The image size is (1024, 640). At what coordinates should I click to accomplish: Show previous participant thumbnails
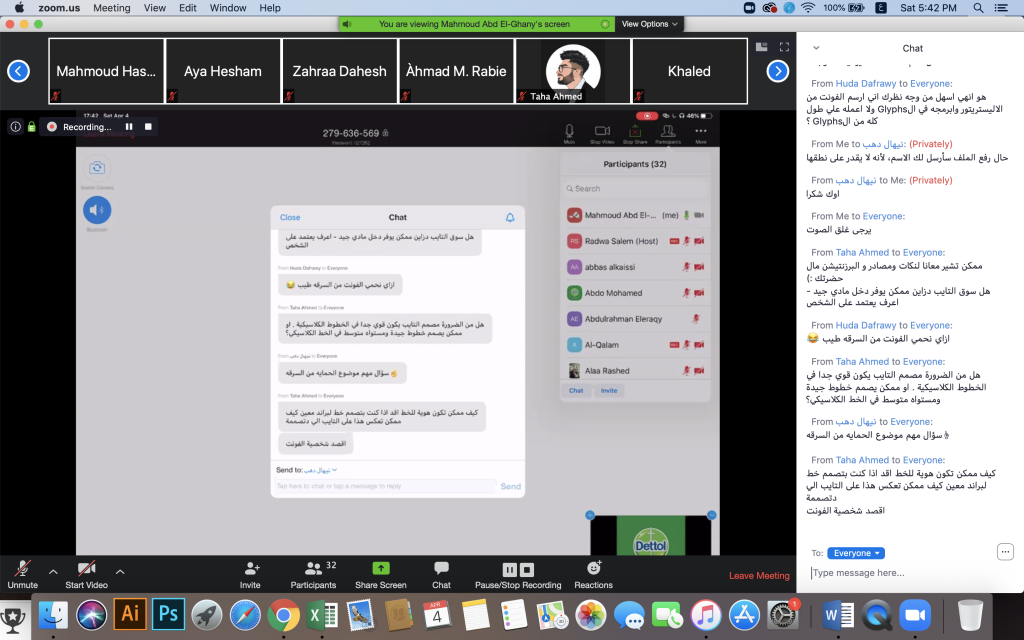point(18,71)
